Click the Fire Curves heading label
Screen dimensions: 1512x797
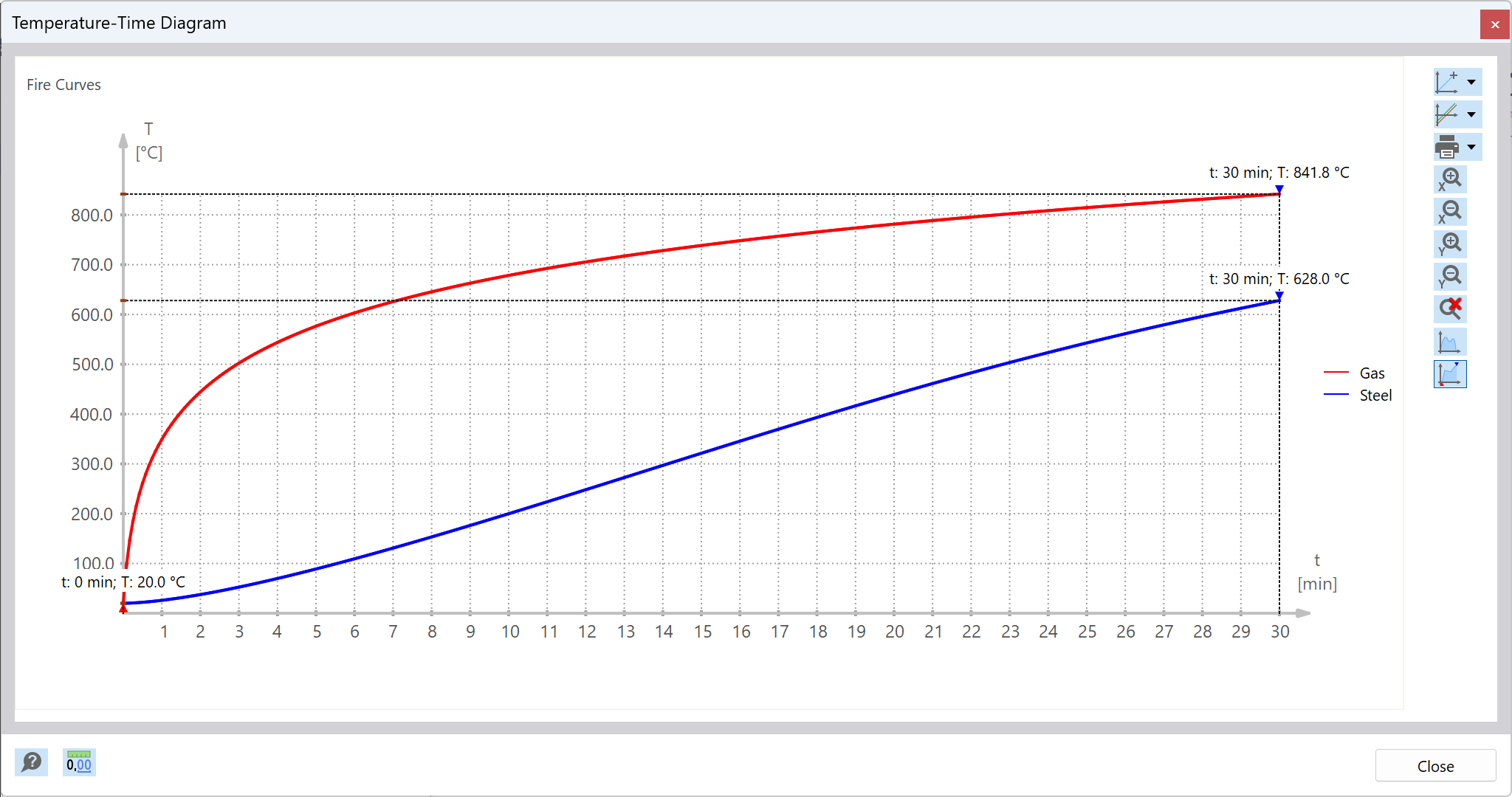pyautogui.click(x=63, y=85)
